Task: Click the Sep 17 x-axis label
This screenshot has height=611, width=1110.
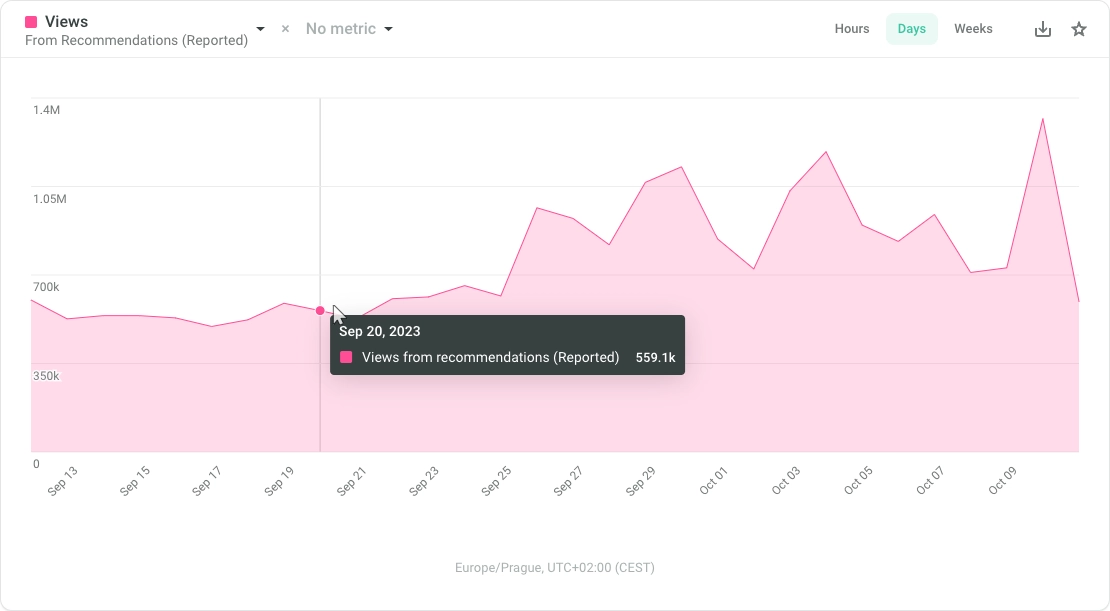Action: tap(207, 481)
